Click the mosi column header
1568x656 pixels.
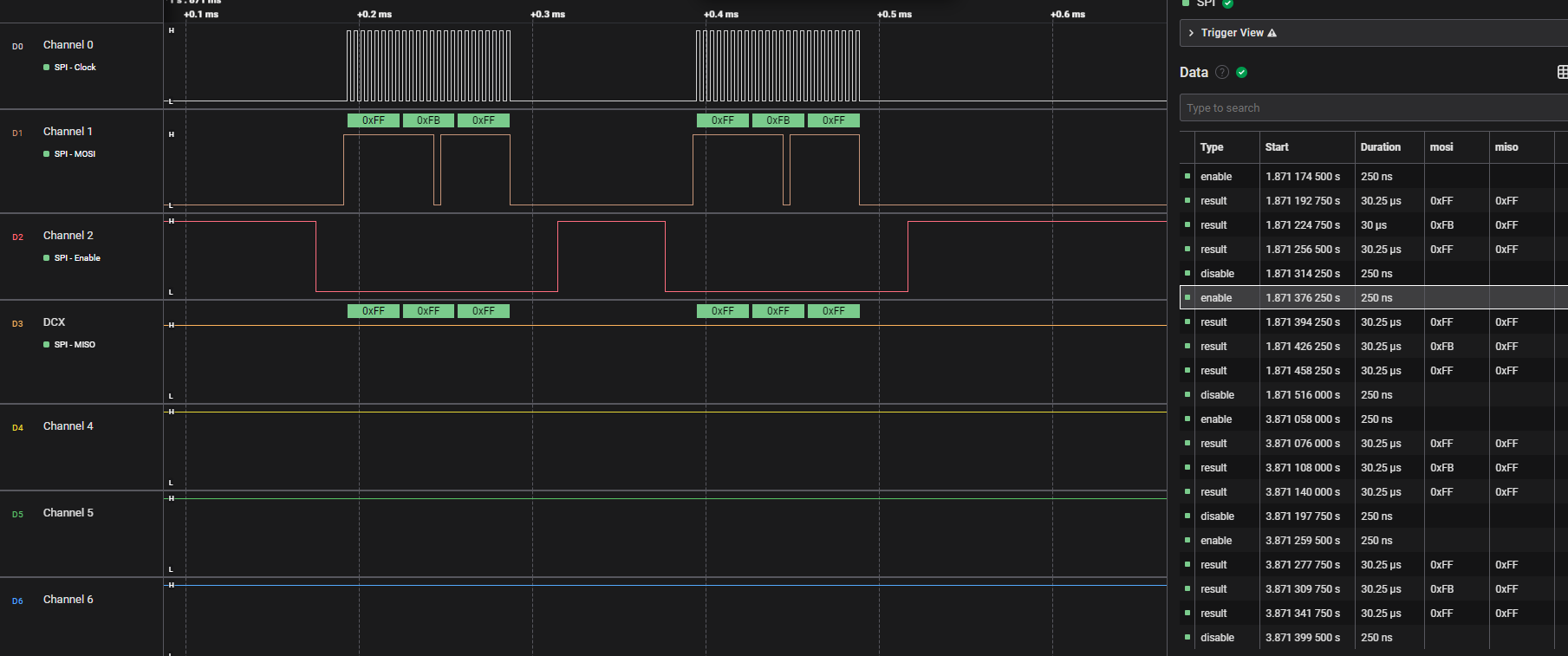click(x=1441, y=147)
